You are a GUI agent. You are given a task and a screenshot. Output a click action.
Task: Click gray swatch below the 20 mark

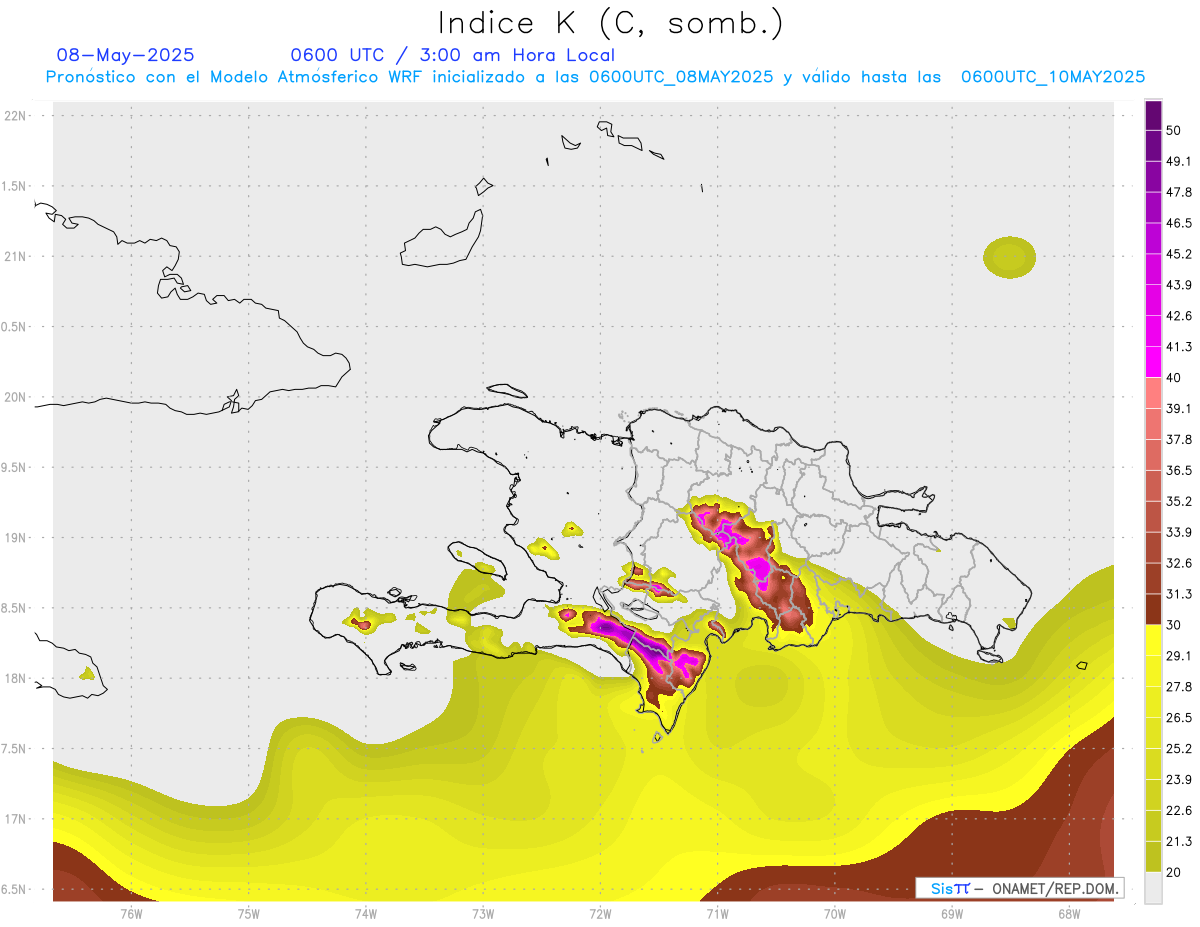(x=1153, y=888)
